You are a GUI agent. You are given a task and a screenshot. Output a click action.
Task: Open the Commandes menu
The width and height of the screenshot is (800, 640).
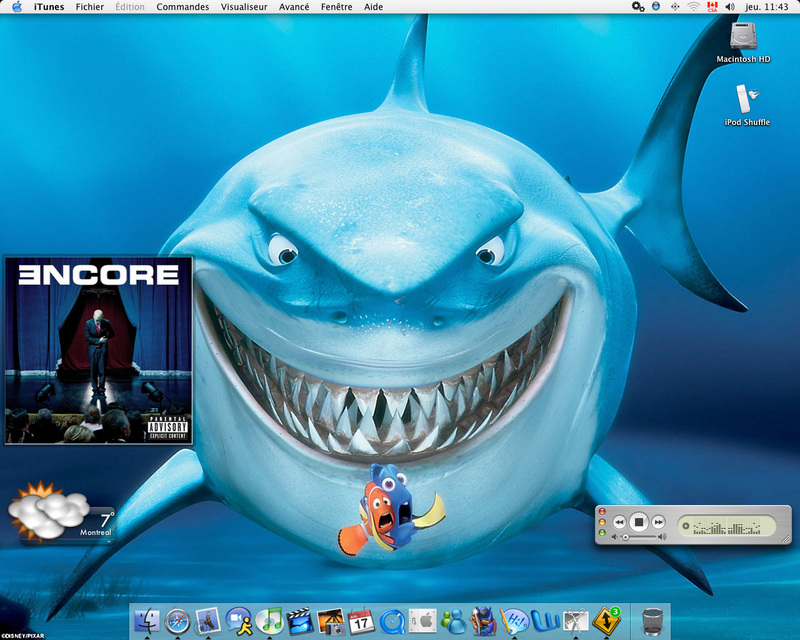pyautogui.click(x=183, y=7)
